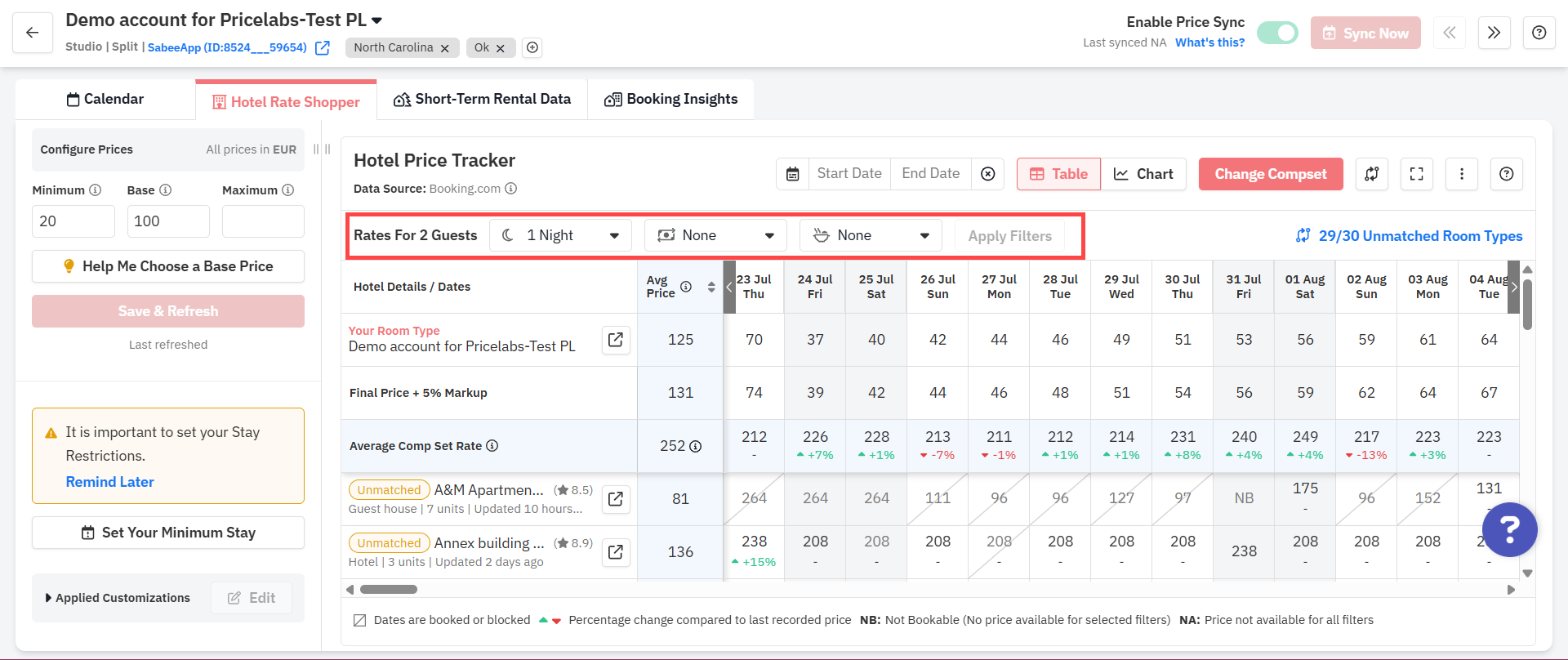Image resolution: width=1568 pixels, height=660 pixels.
Task: Open Annex building external link icon
Action: pos(616,552)
